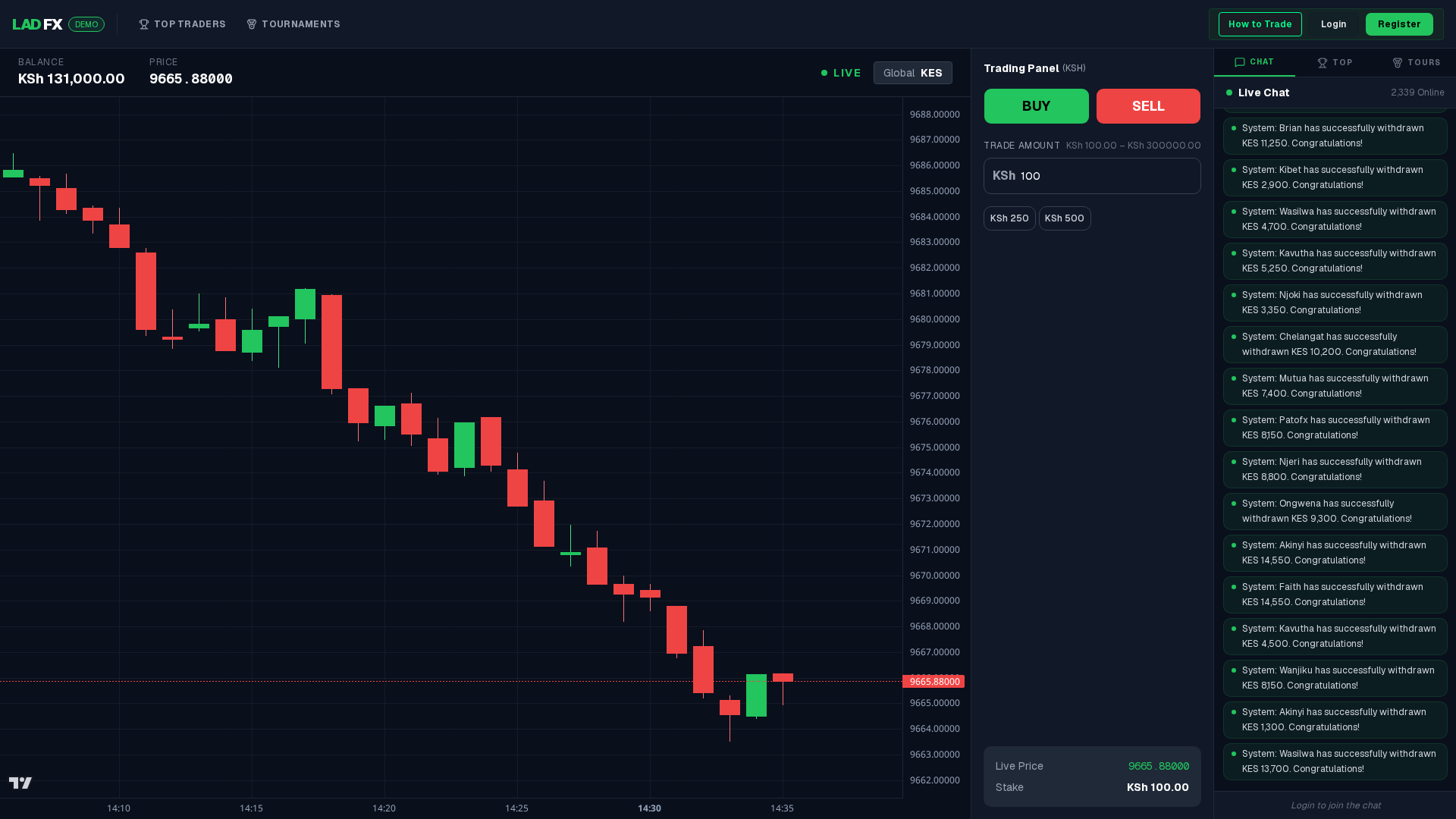
Task: Switch to the CHAT tab
Action: [x=1254, y=62]
